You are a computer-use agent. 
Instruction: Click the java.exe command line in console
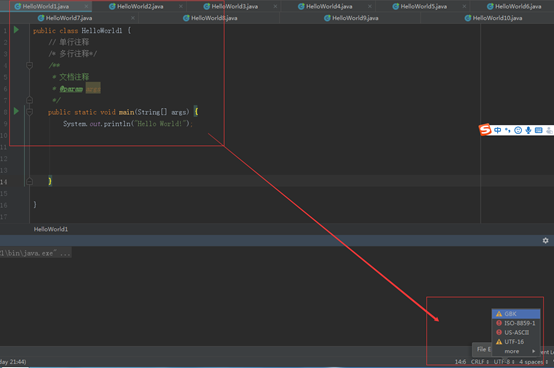point(35,253)
